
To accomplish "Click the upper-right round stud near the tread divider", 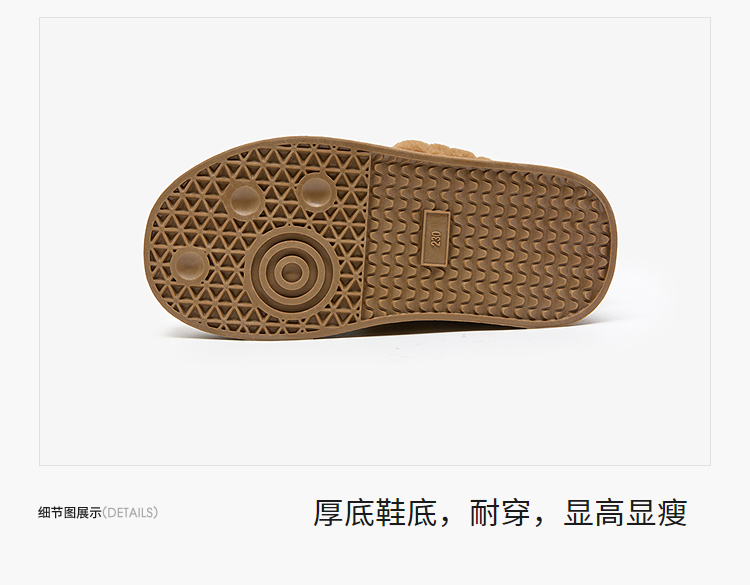I will [x=317, y=192].
